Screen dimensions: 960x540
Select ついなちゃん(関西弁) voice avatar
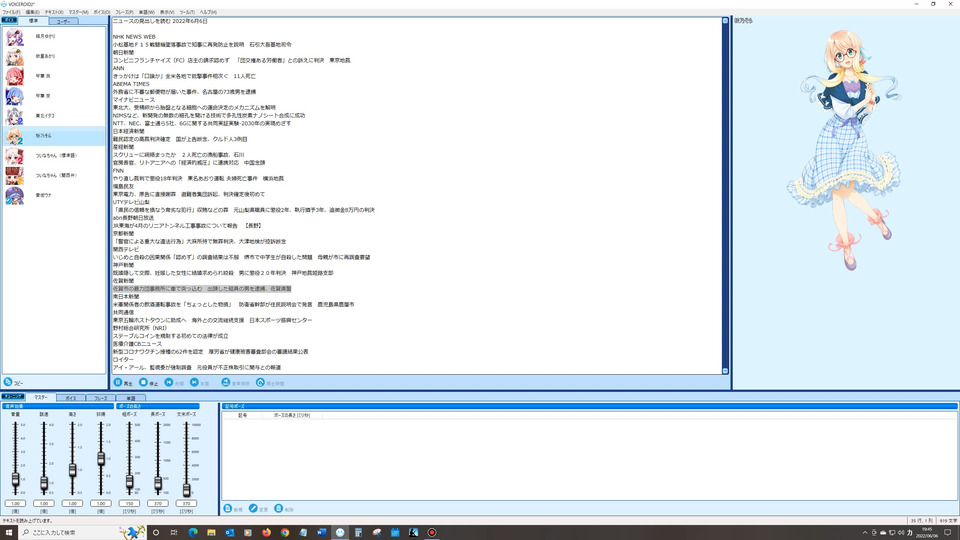(14, 176)
